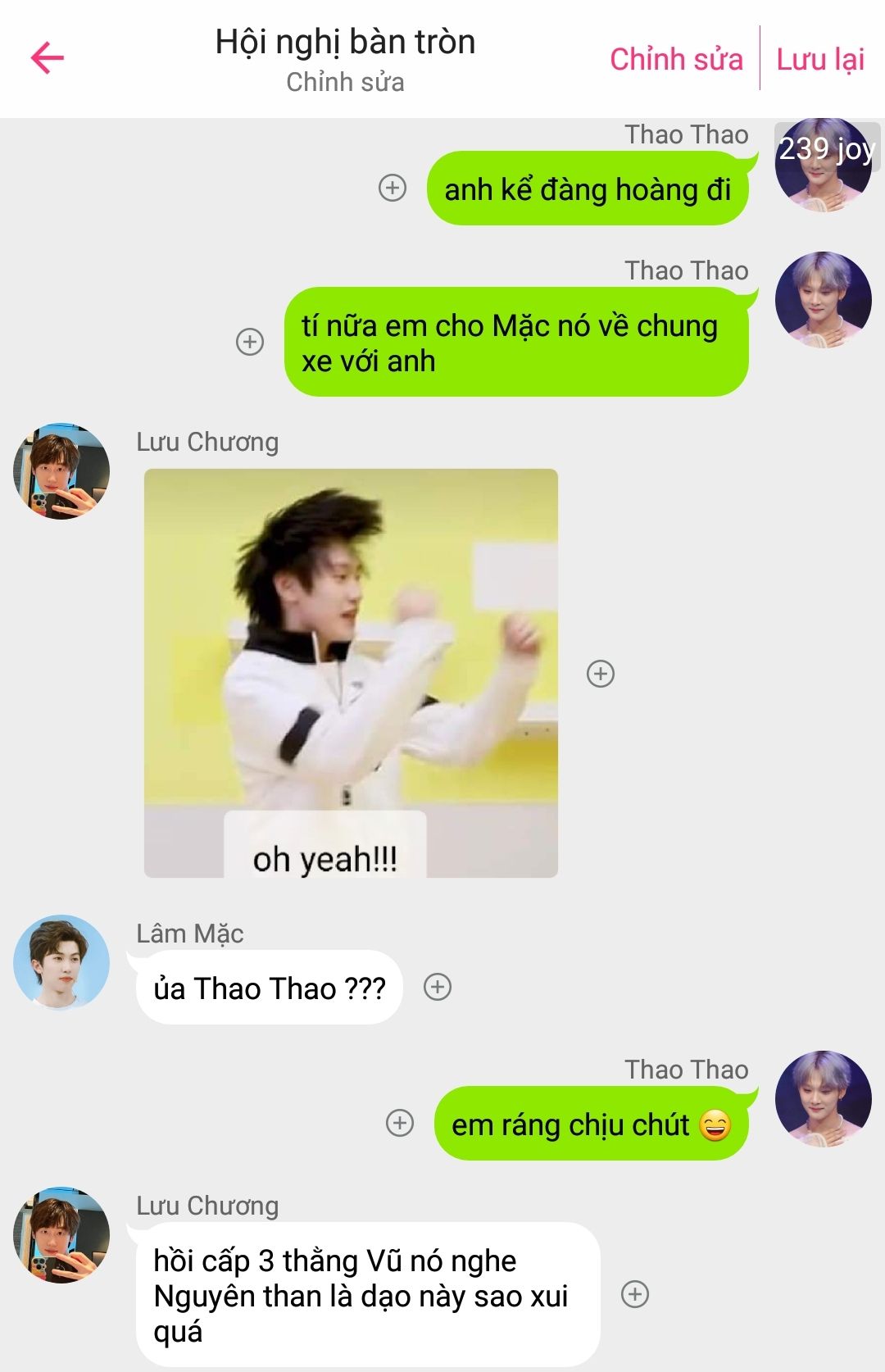This screenshot has width=885, height=1372.
Task: Tap the 'Lưu lại' save button
Action: coord(820,59)
